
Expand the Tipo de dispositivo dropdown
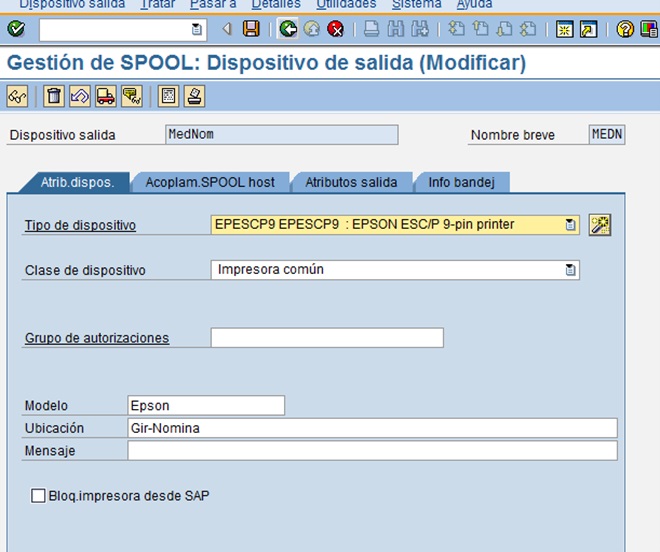coord(570,225)
